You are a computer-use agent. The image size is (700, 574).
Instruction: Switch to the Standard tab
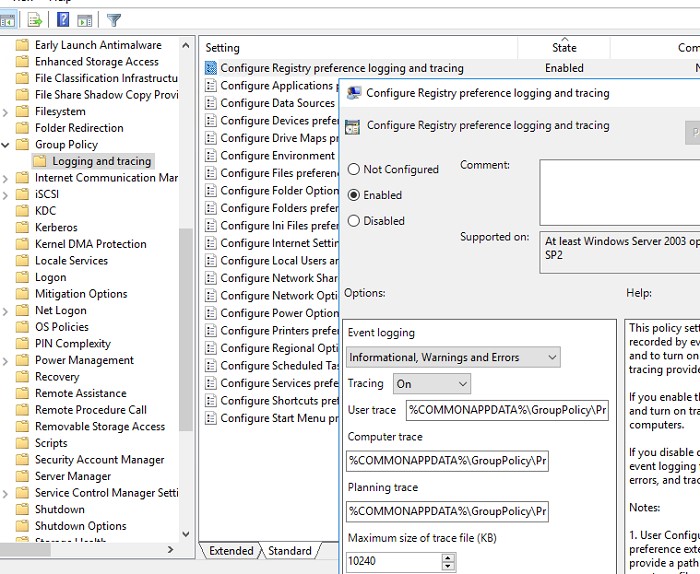coord(290,551)
